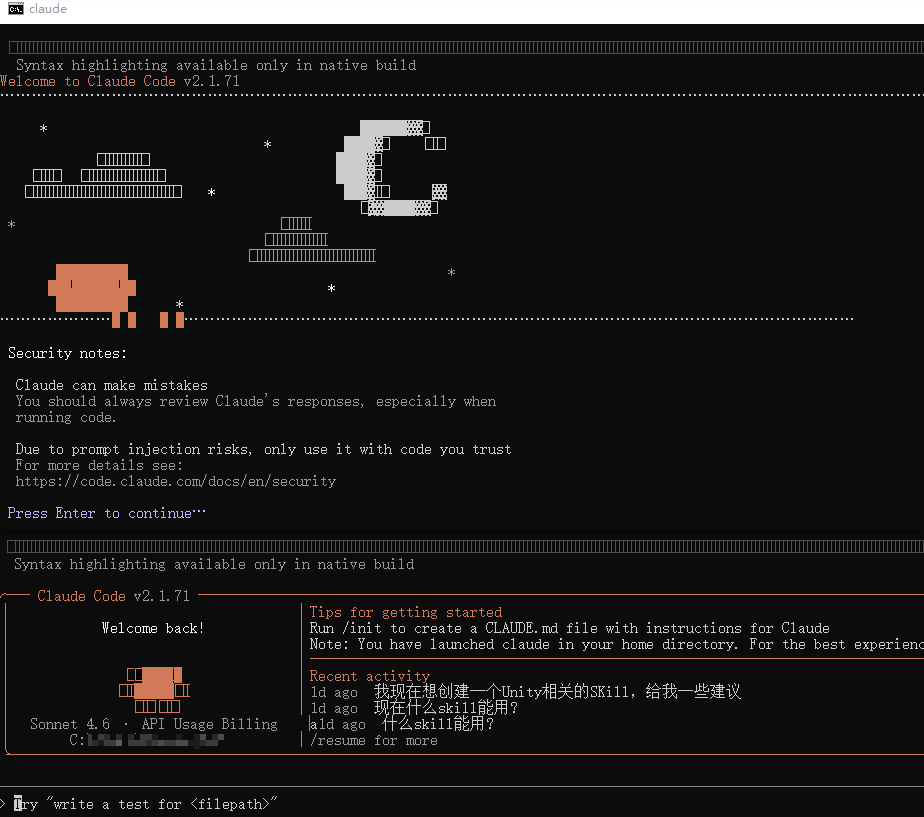Select the Unity SKill recent activity entry

click(556, 692)
